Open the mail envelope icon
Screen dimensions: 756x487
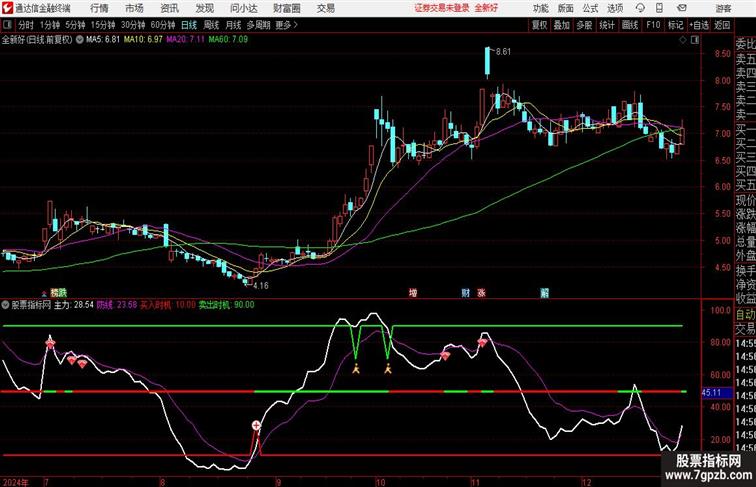tap(682, 8)
